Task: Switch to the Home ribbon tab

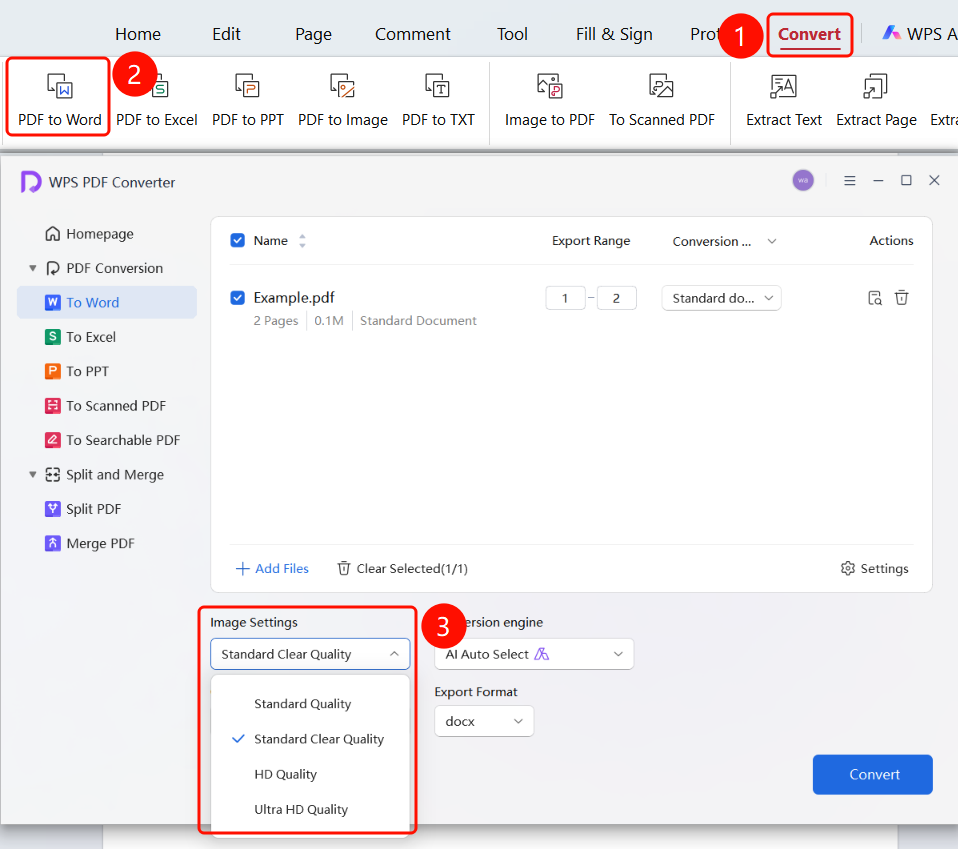Action: coord(138,34)
